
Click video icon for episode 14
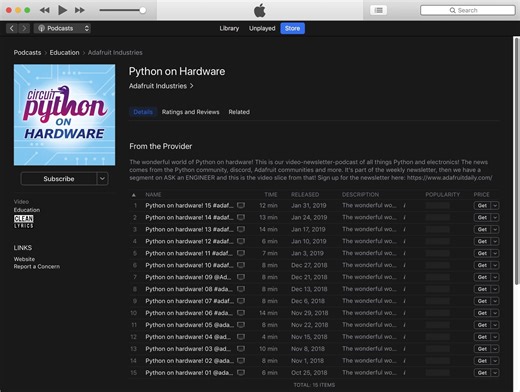tap(241, 217)
